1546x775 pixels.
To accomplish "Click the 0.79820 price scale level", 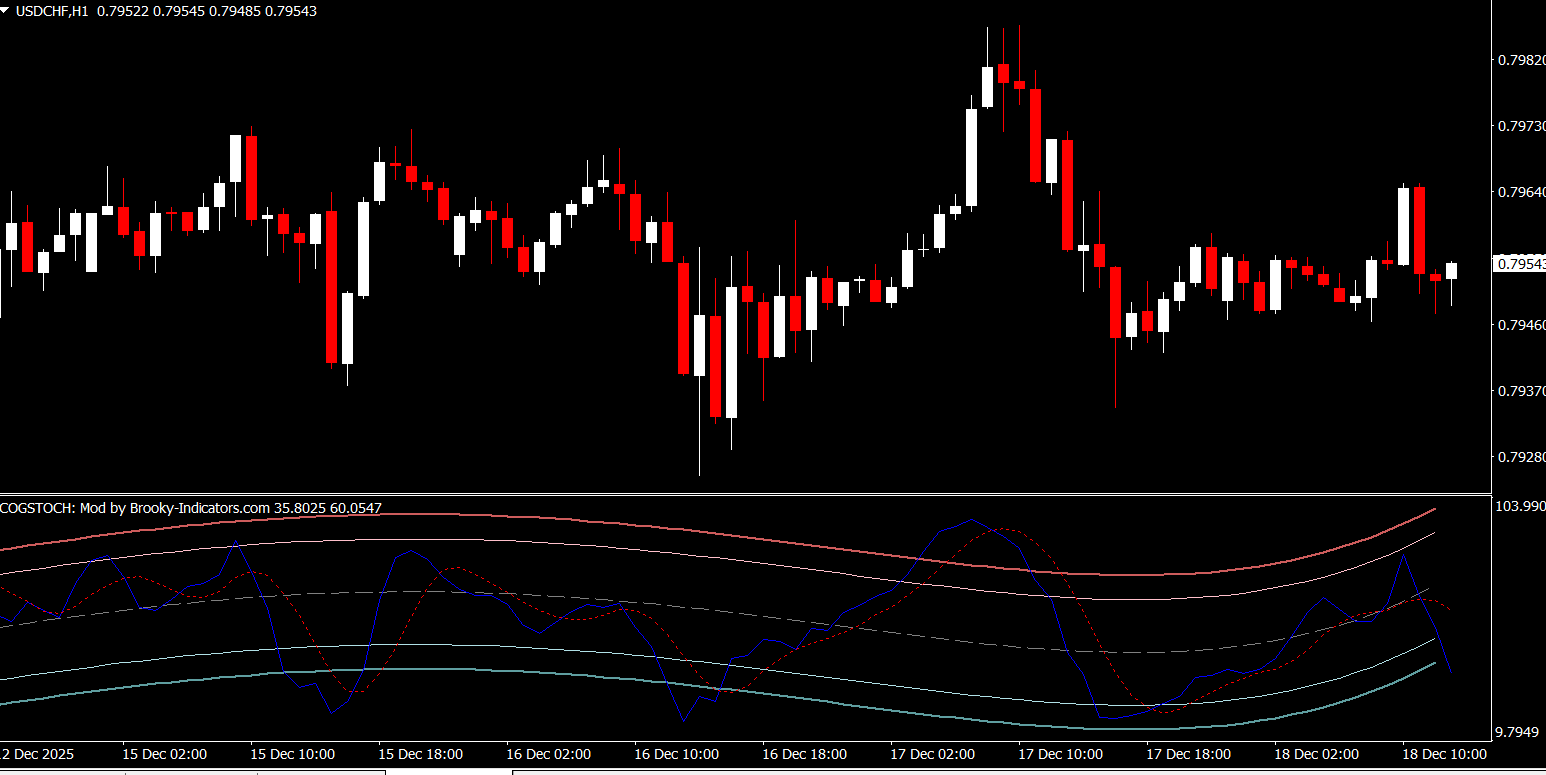I will point(1520,60).
